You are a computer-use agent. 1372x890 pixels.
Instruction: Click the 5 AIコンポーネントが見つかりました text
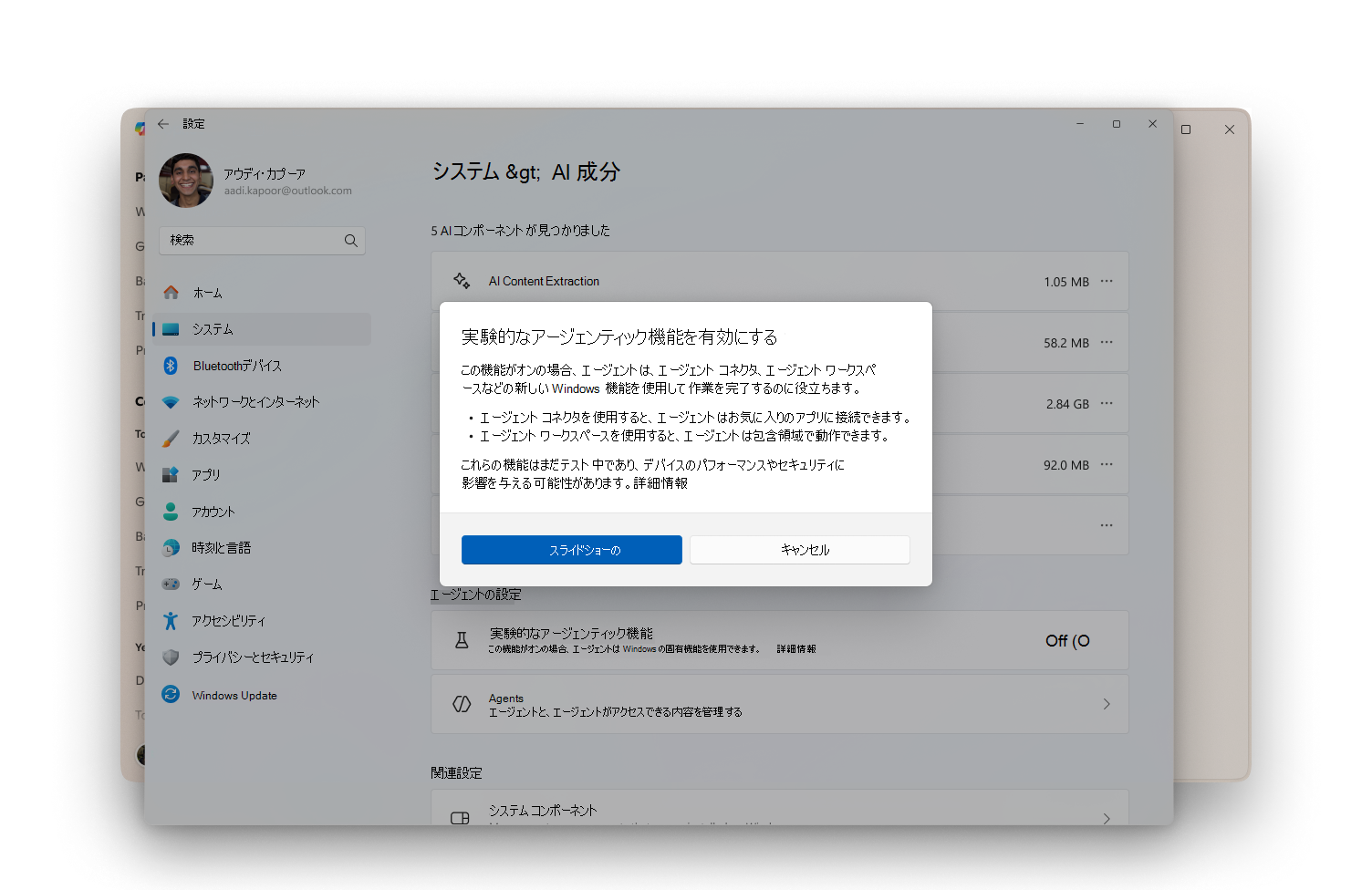point(521,231)
